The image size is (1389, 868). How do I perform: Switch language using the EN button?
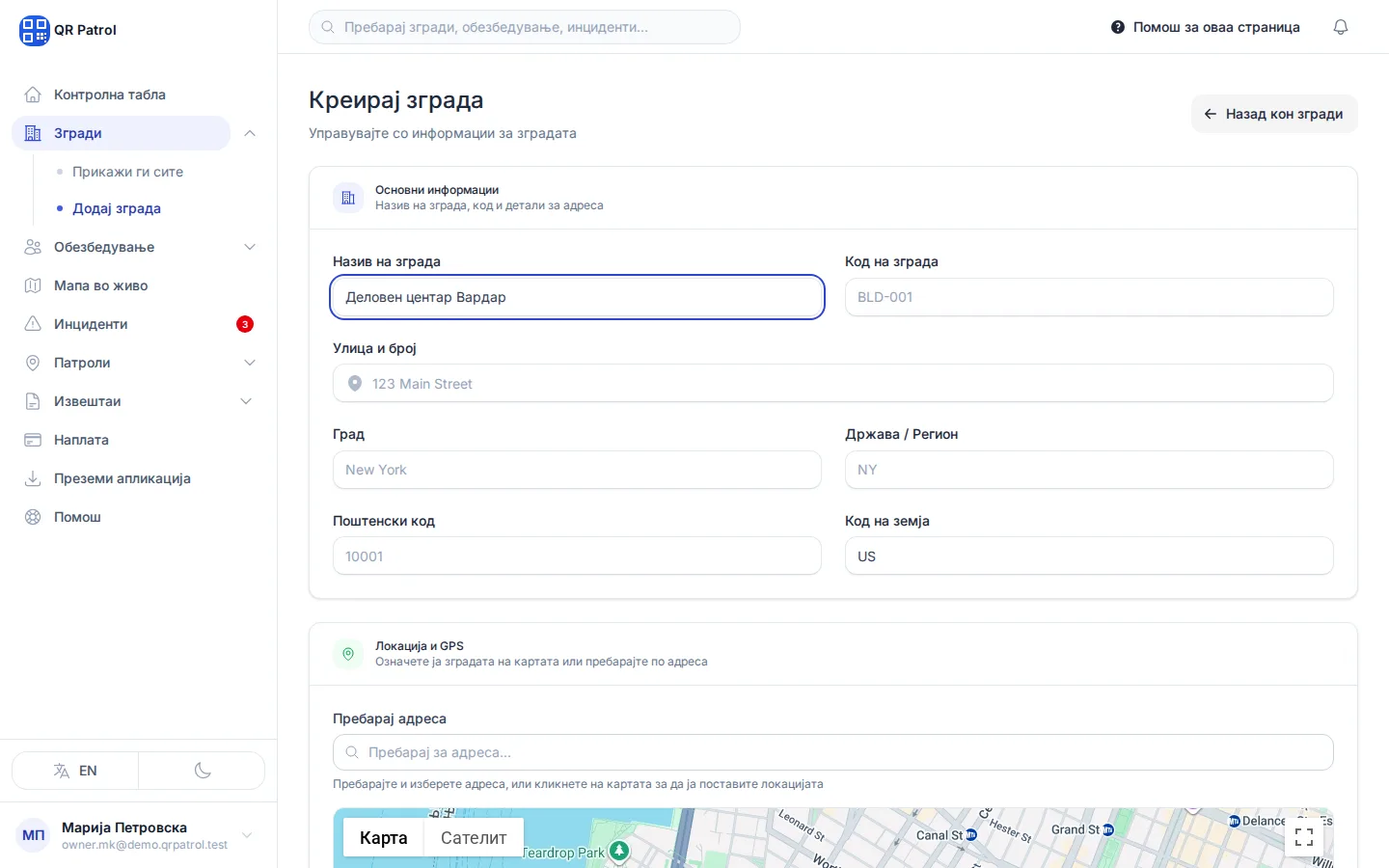[x=75, y=771]
